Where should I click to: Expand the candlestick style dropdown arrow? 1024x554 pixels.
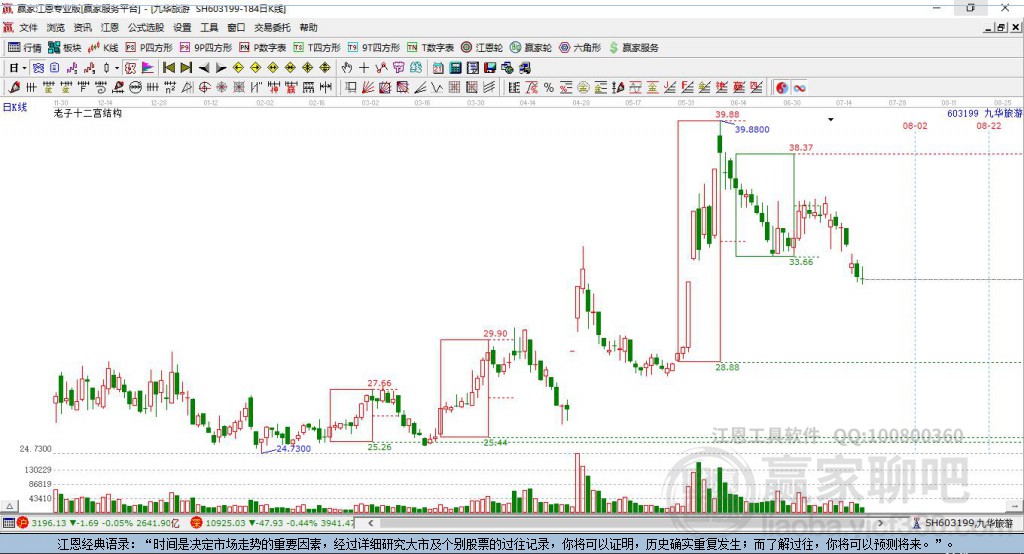coord(117,68)
